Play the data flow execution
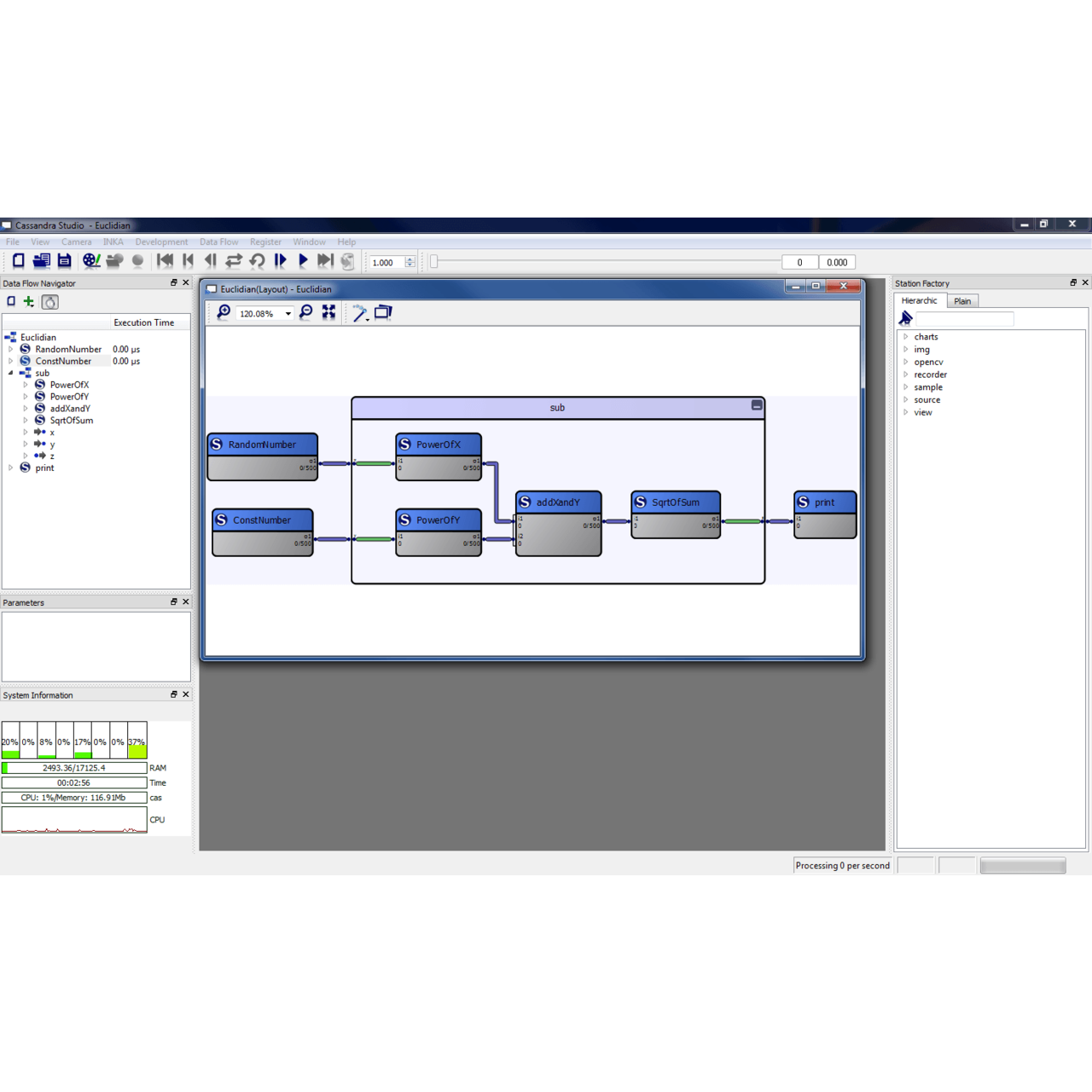This screenshot has height=1092, width=1092. 303,260
